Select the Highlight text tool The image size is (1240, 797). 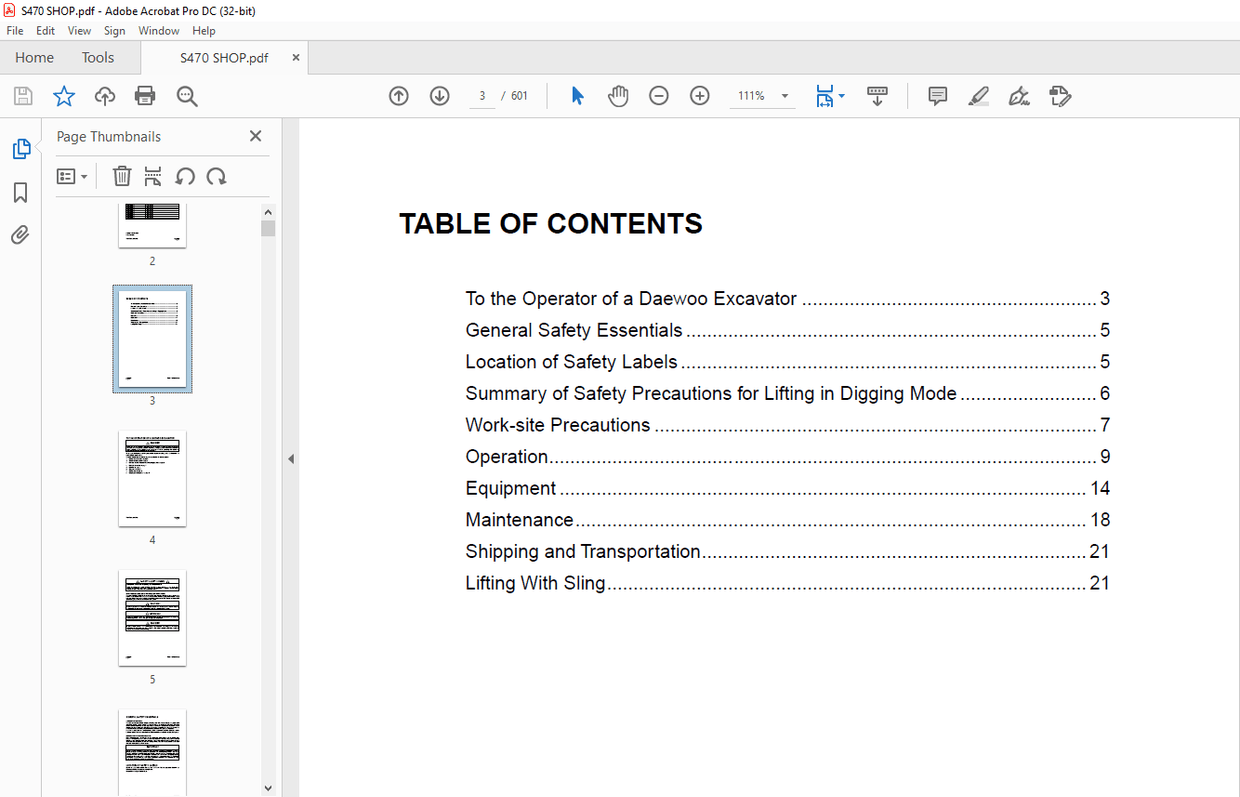(x=978, y=95)
